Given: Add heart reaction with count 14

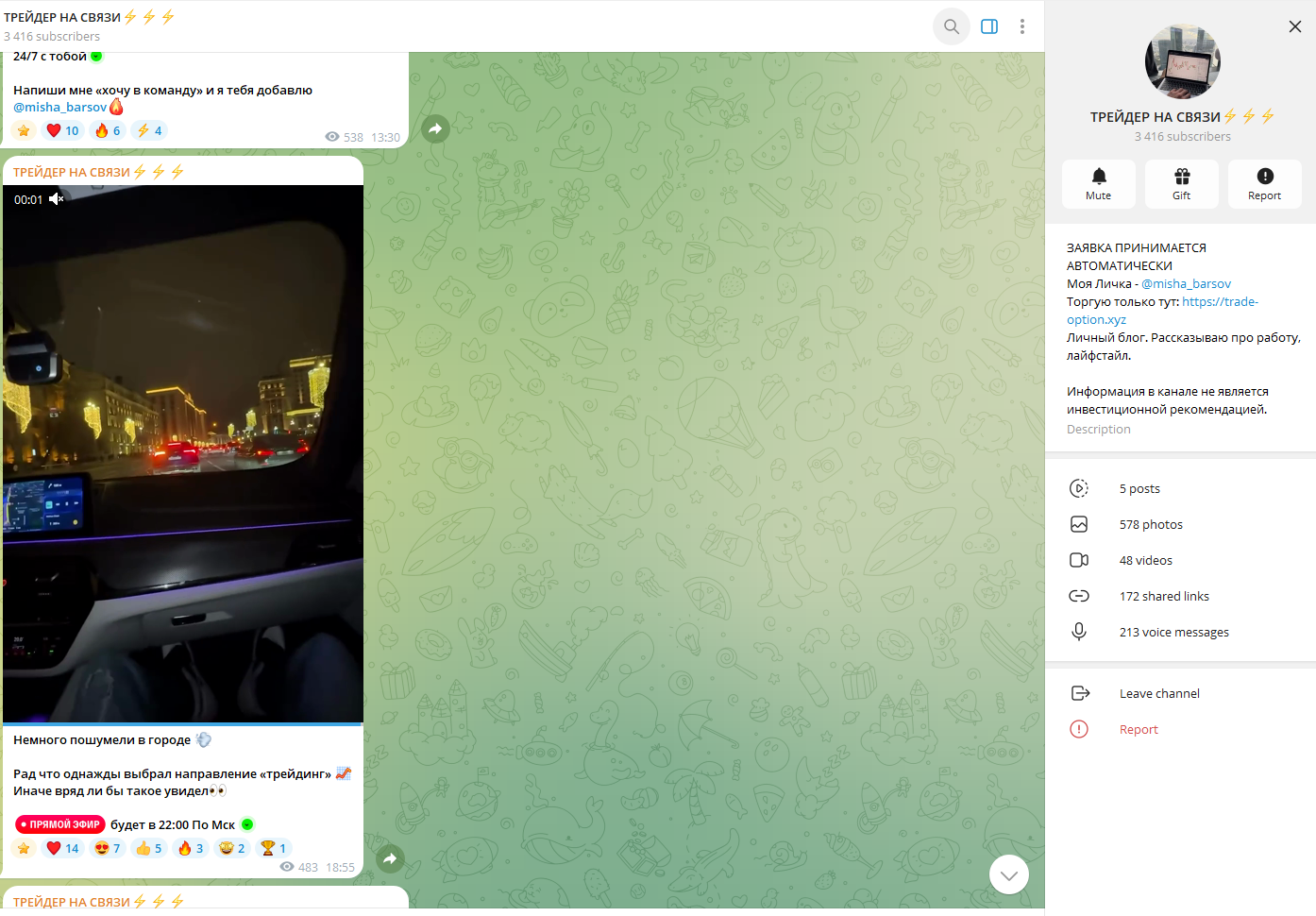Looking at the screenshot, I should pyautogui.click(x=63, y=848).
